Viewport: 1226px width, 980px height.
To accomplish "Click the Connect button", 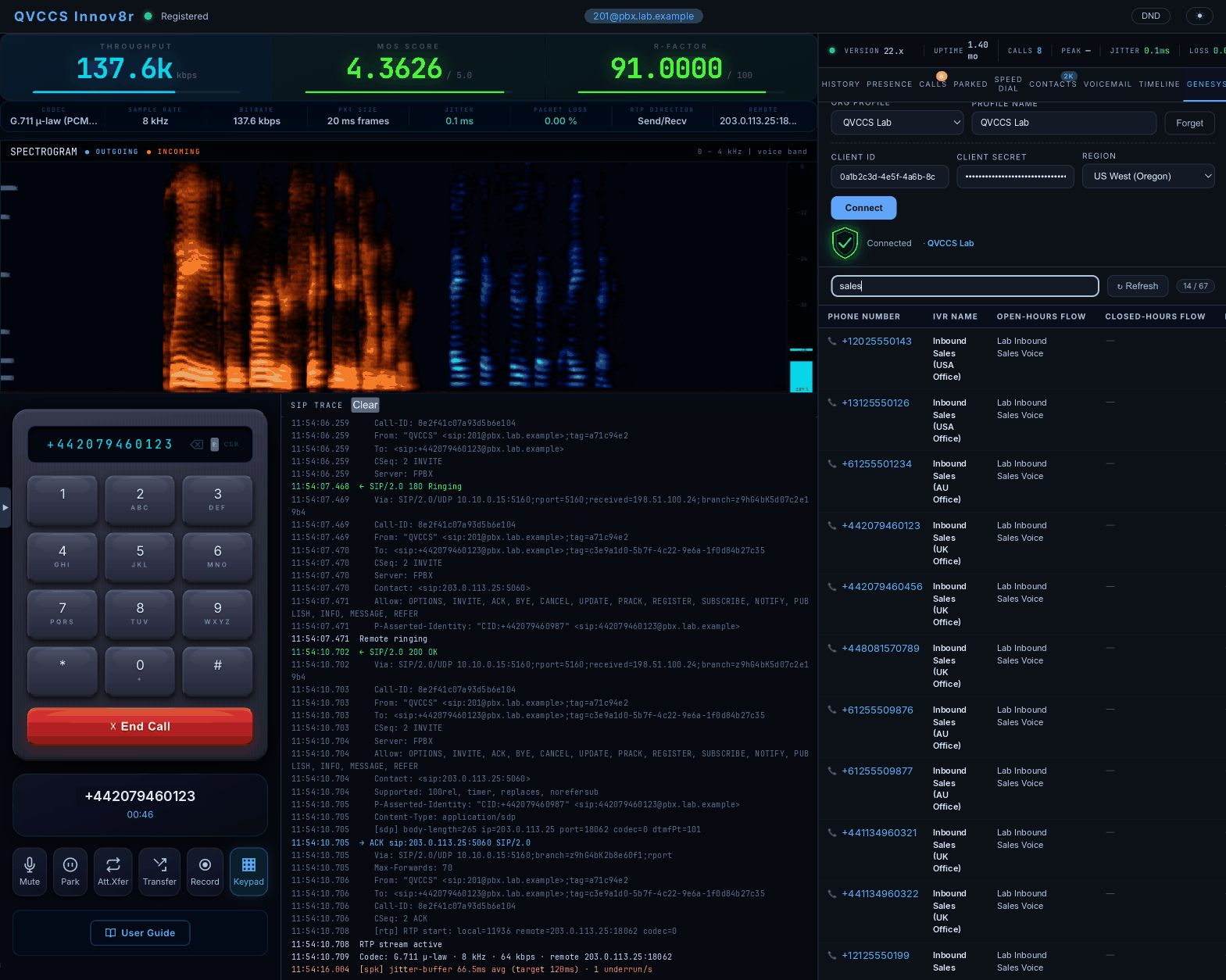I will click(863, 208).
